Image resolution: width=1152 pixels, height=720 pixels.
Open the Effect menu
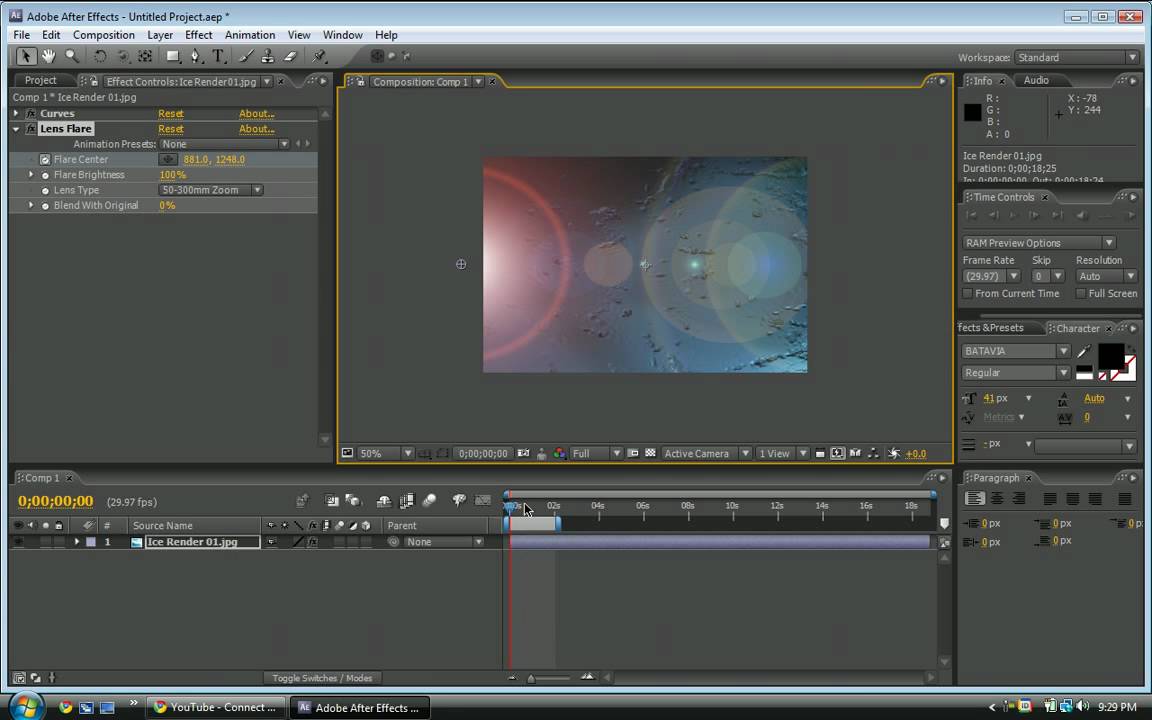click(198, 35)
